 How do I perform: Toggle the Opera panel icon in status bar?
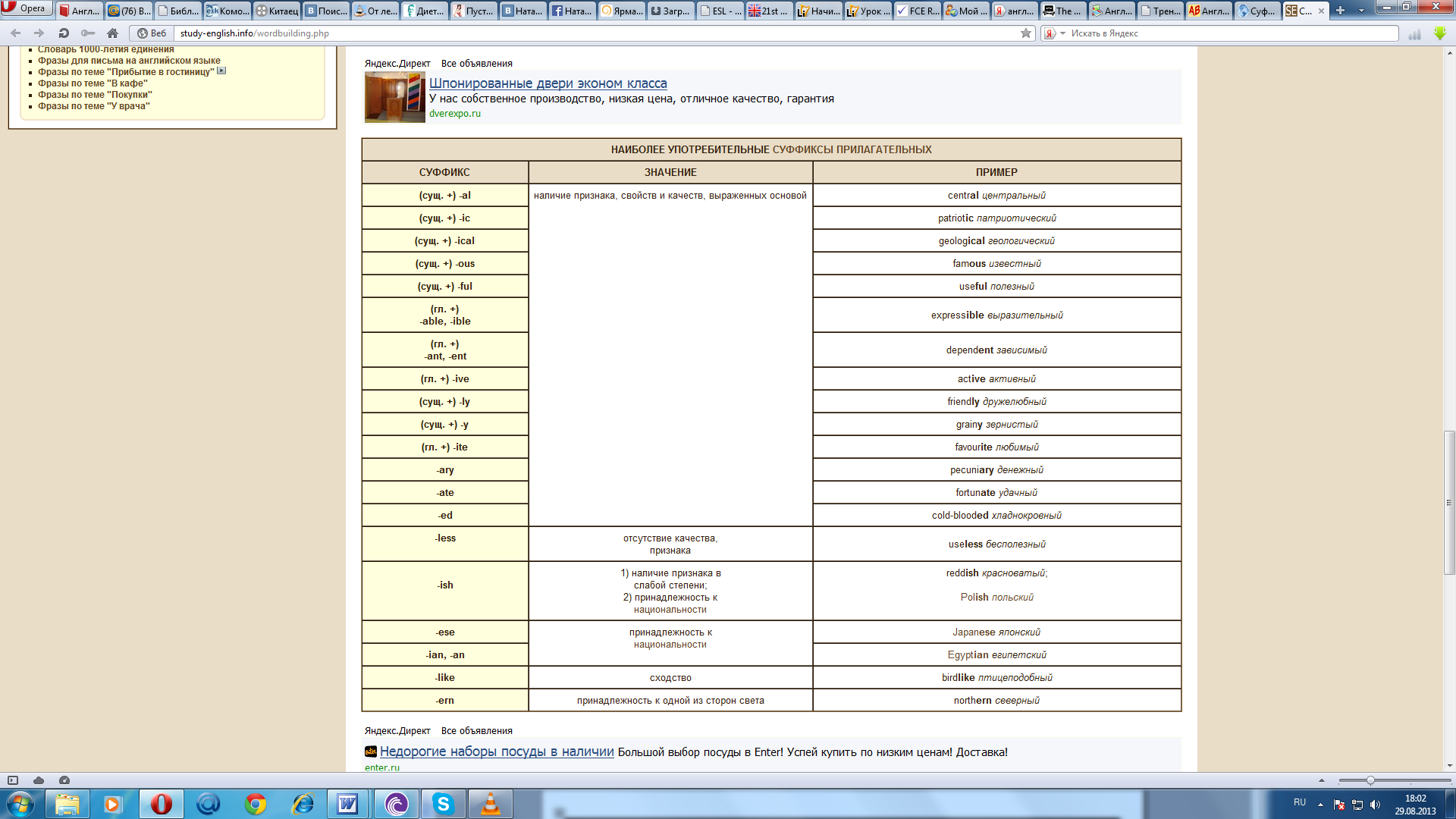pos(13,780)
